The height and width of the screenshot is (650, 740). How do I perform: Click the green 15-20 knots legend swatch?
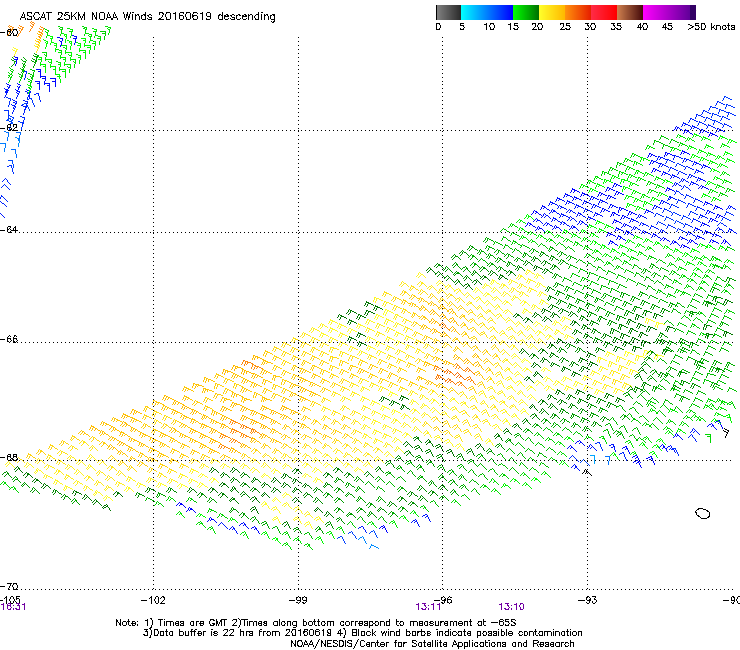526,12
